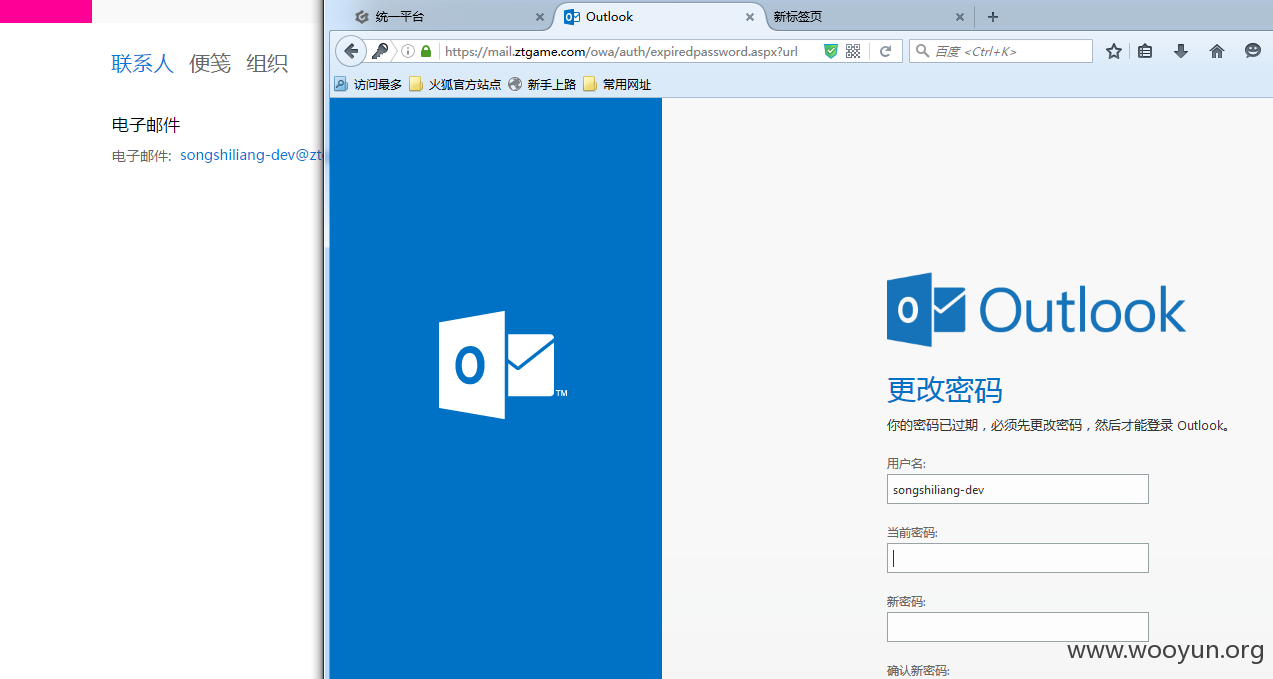This screenshot has width=1273, height=679.
Task: Go back with the browser back arrow
Action: [351, 51]
